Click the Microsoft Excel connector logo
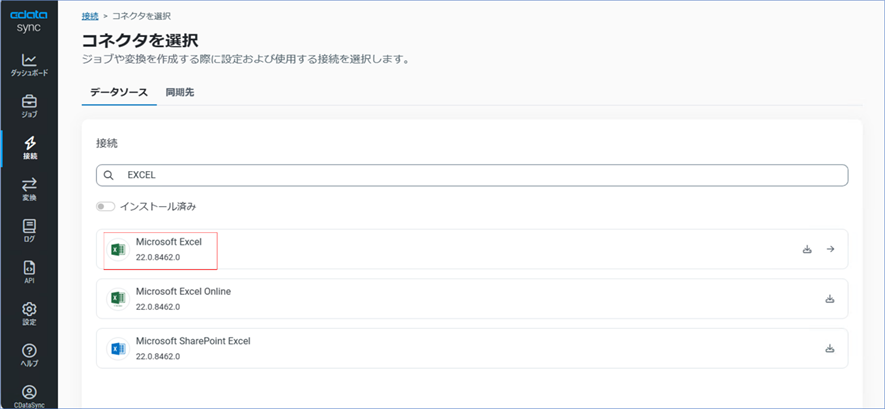 click(x=118, y=249)
